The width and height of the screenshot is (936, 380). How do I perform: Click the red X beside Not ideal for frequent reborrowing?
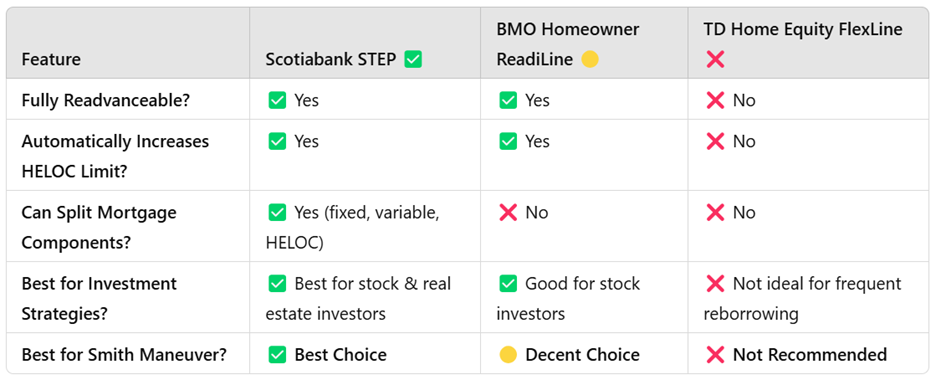[715, 284]
